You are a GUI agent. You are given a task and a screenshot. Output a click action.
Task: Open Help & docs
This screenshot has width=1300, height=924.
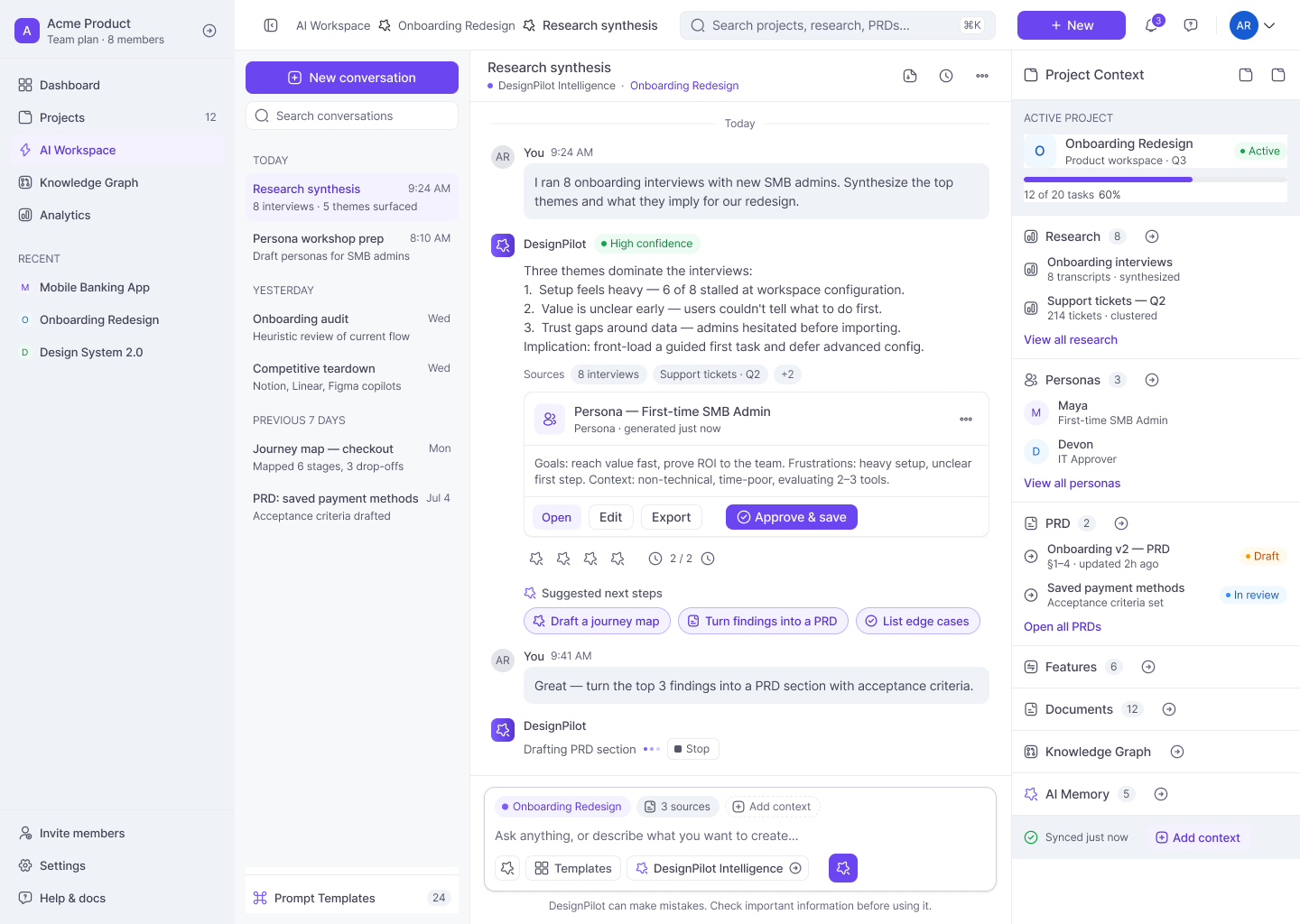click(x=117, y=898)
